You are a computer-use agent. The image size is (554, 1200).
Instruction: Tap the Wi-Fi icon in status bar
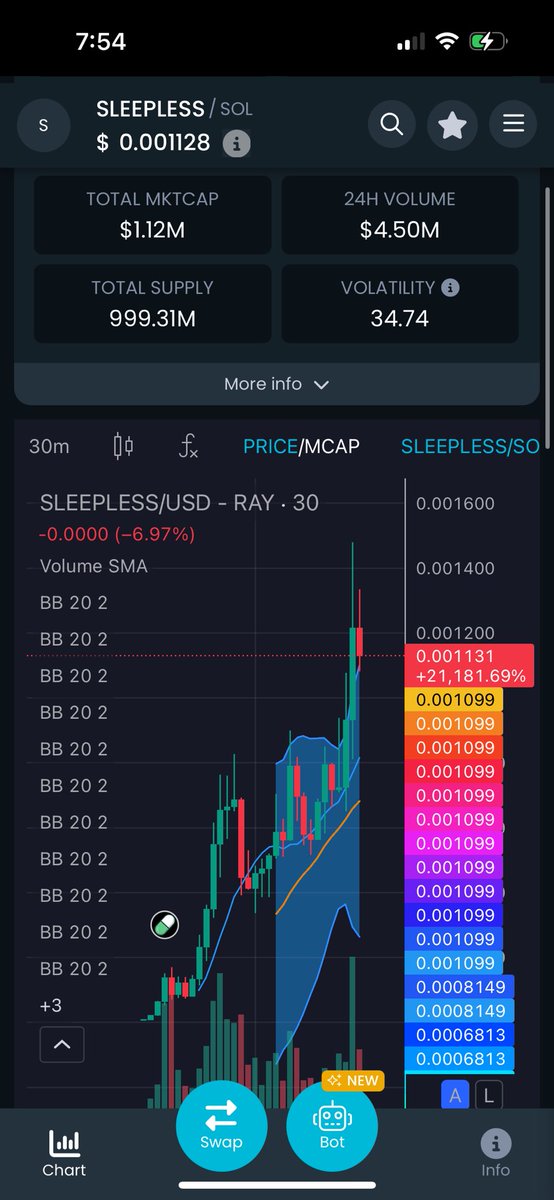(x=448, y=43)
